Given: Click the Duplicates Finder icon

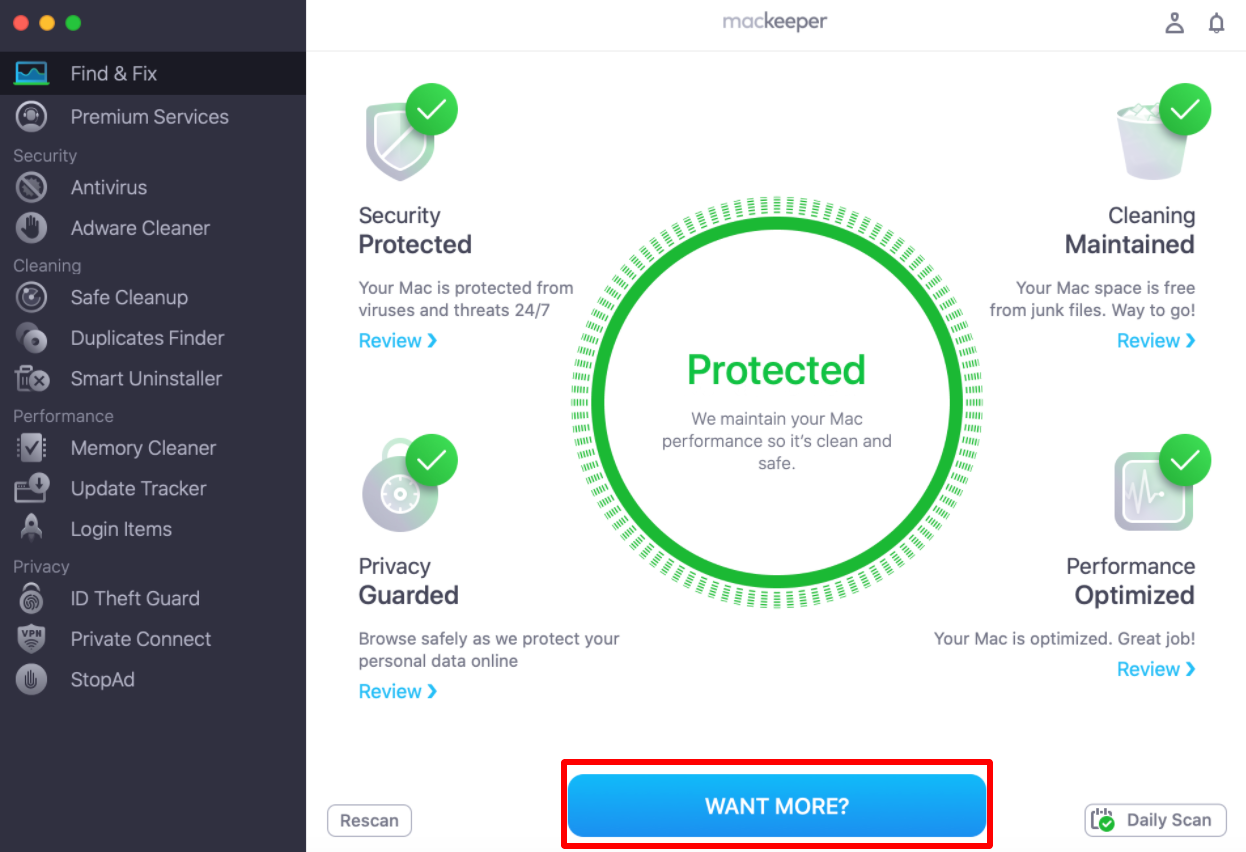Looking at the screenshot, I should tap(32, 338).
